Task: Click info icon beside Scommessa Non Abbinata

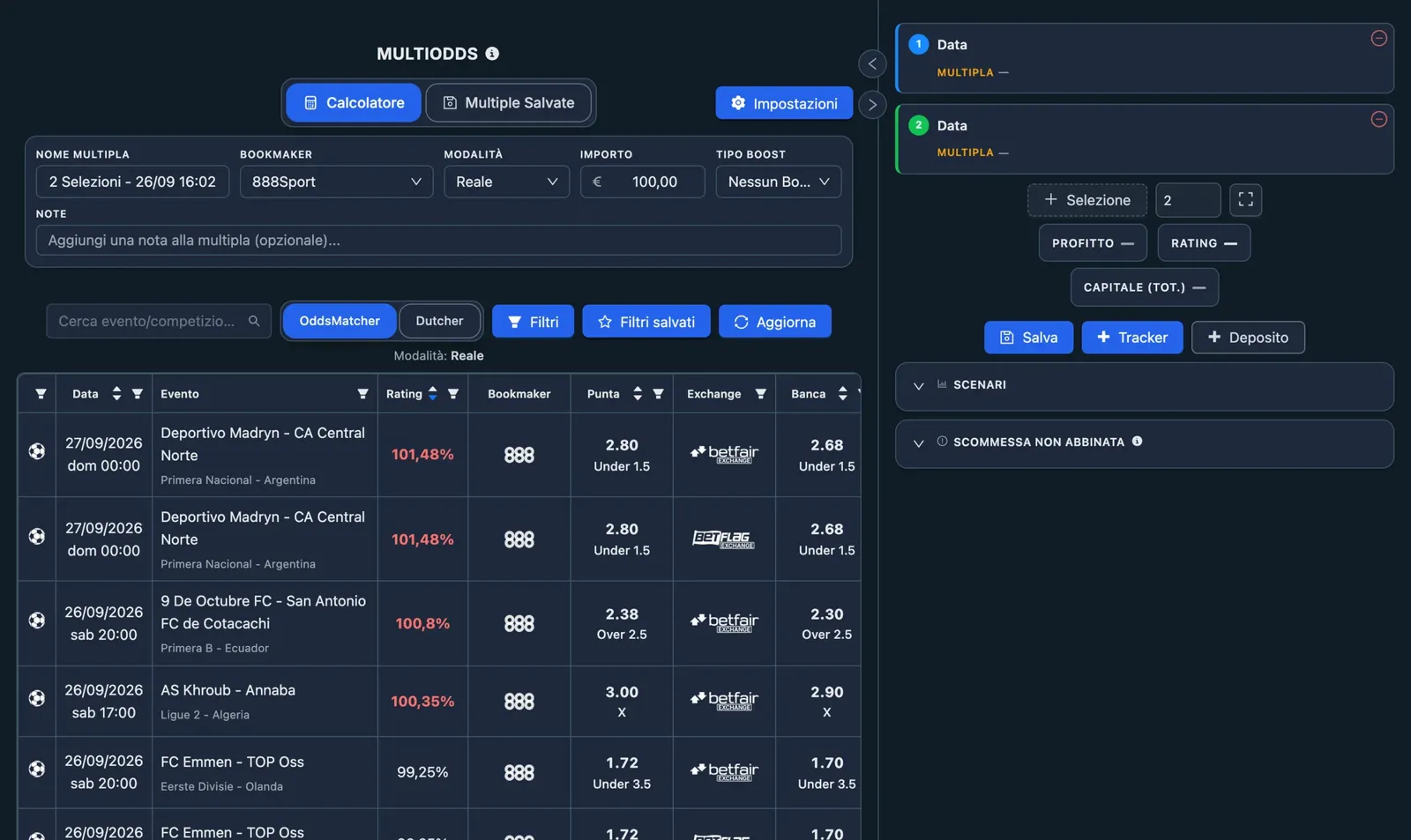Action: tap(1137, 442)
